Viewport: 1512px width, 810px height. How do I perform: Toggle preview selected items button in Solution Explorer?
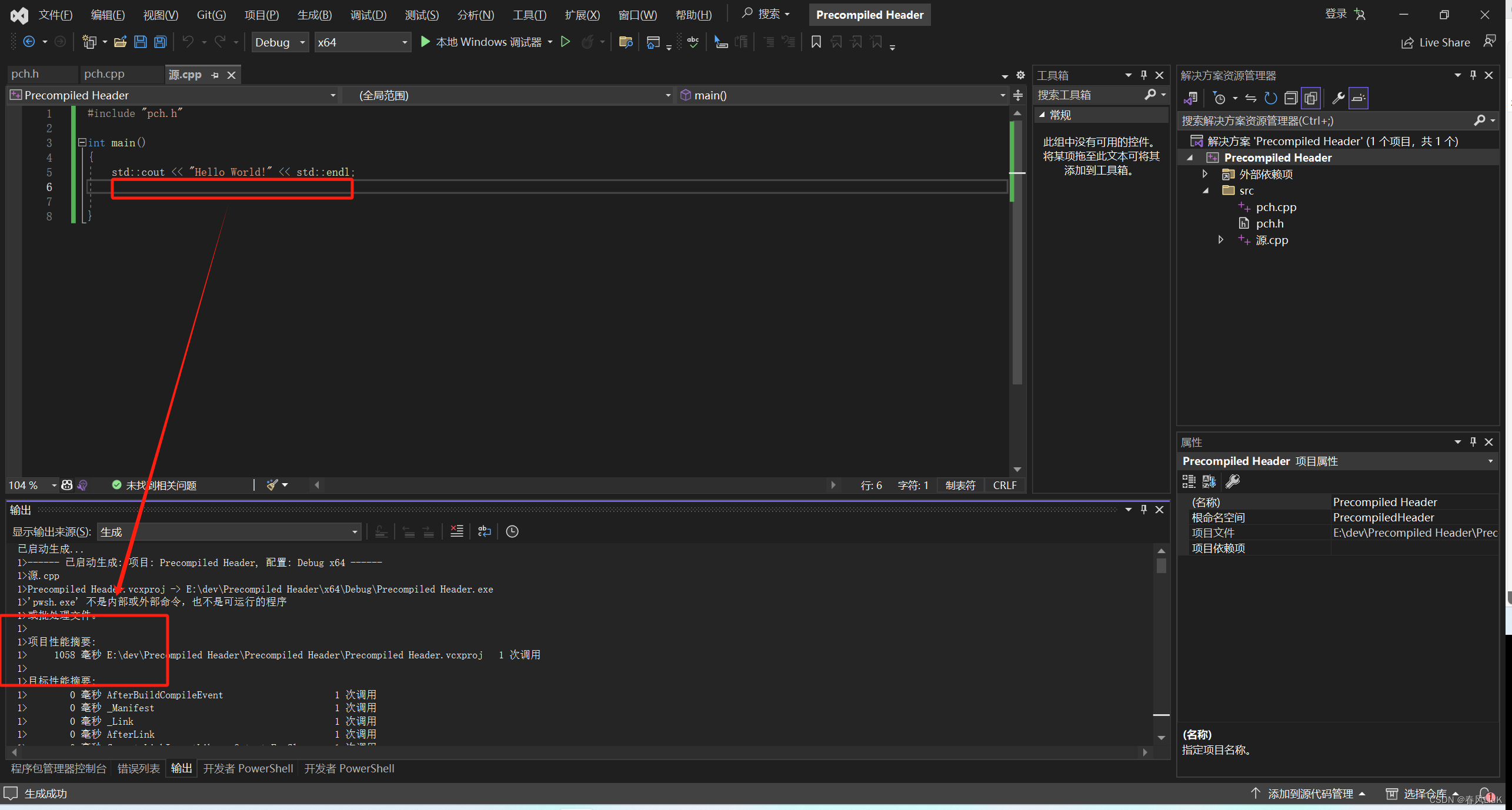tap(1358, 98)
